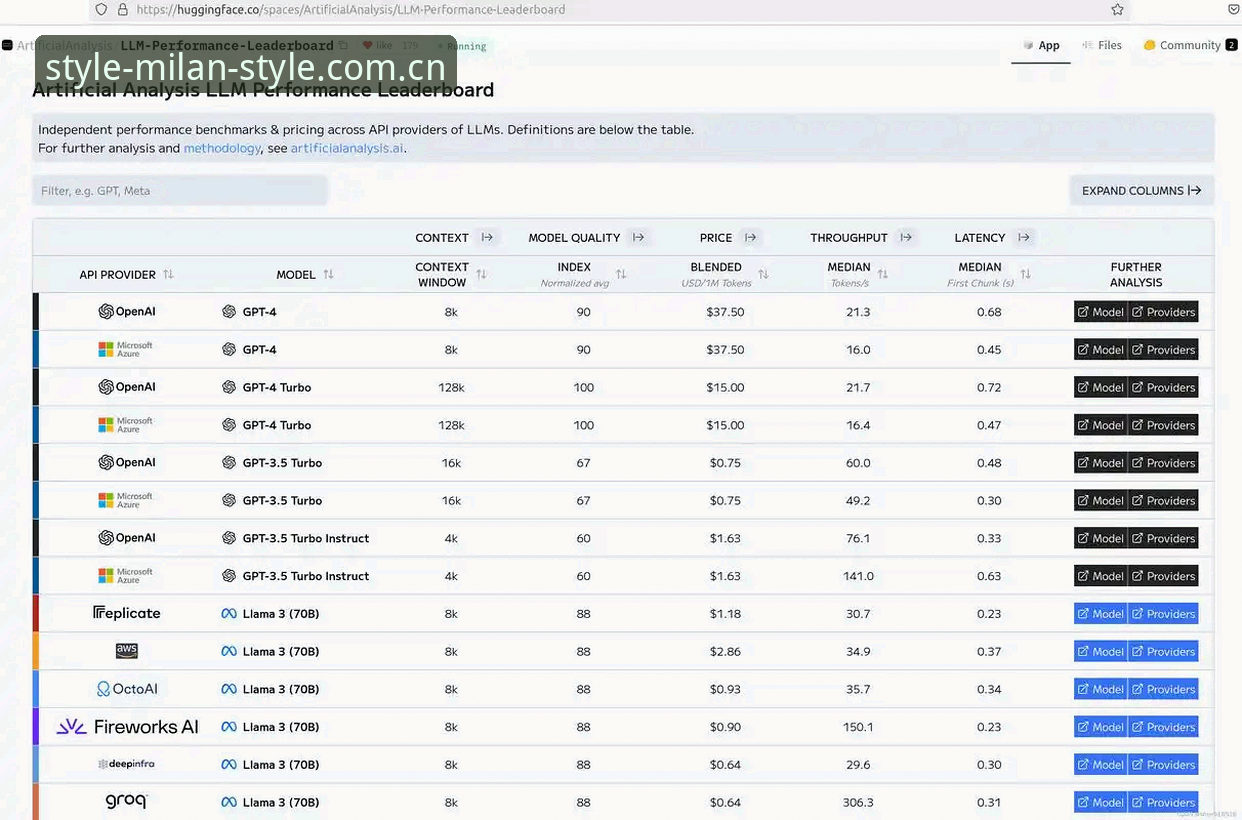The width and height of the screenshot is (1242, 820).
Task: Open Model analysis for OpenAI GPT-4 Turbo
Action: pos(1101,388)
